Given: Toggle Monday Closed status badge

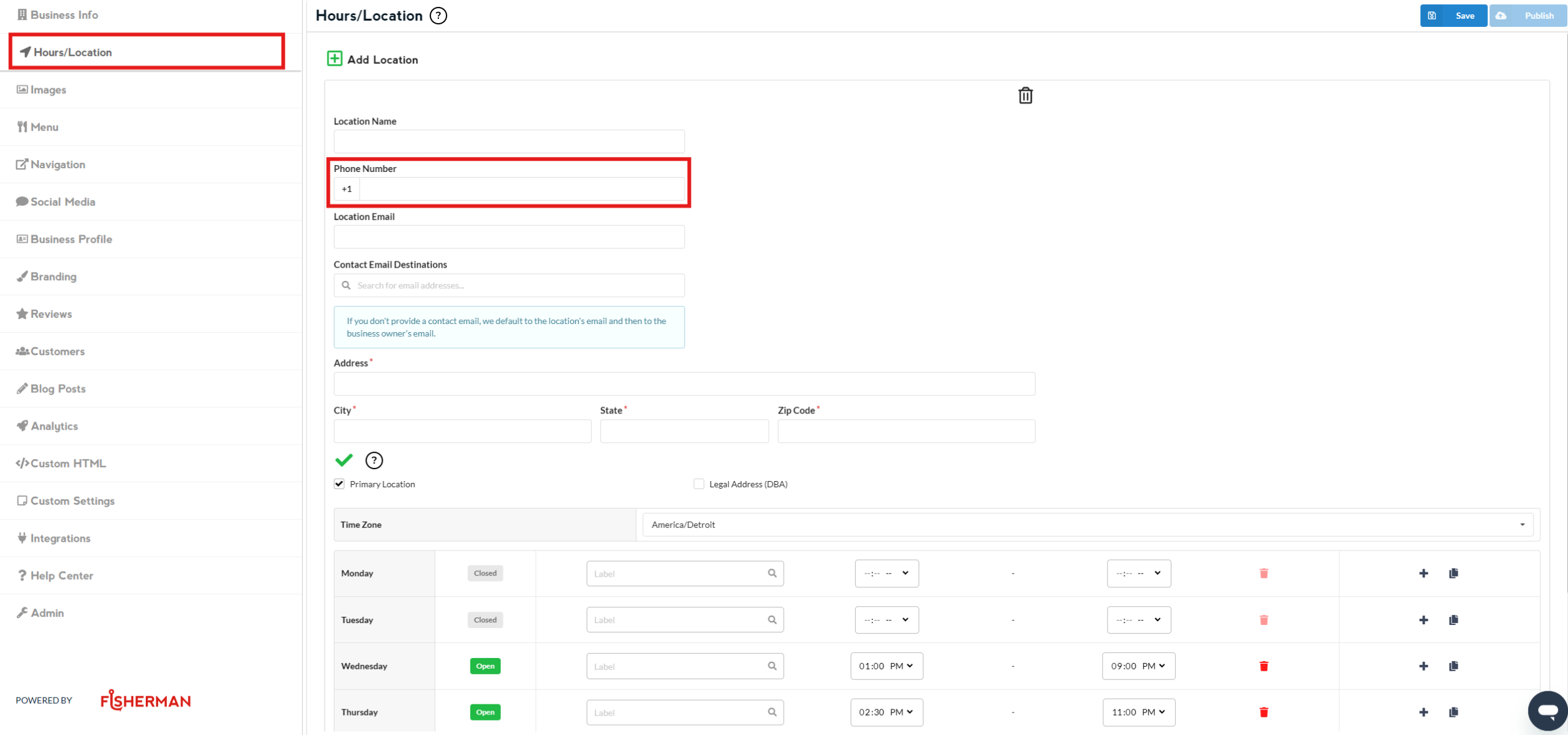Looking at the screenshot, I should pyautogui.click(x=485, y=573).
